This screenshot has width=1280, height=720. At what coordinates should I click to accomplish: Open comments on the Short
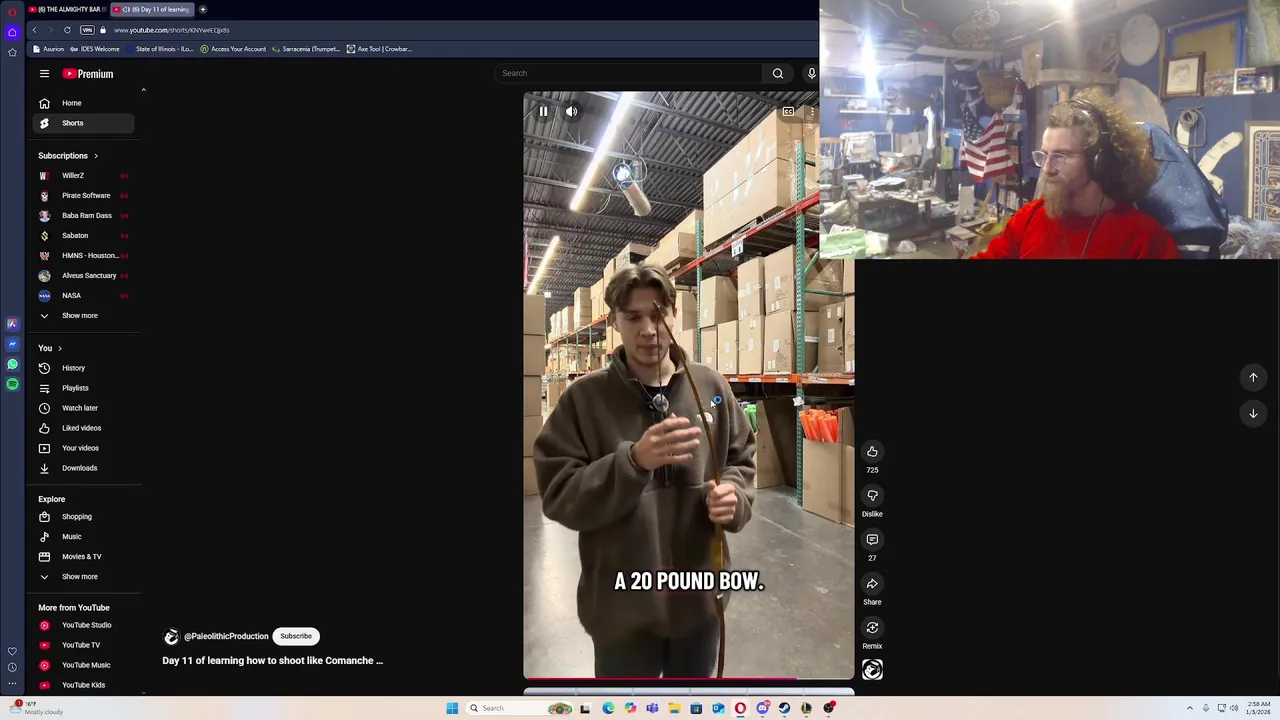pyautogui.click(x=872, y=540)
